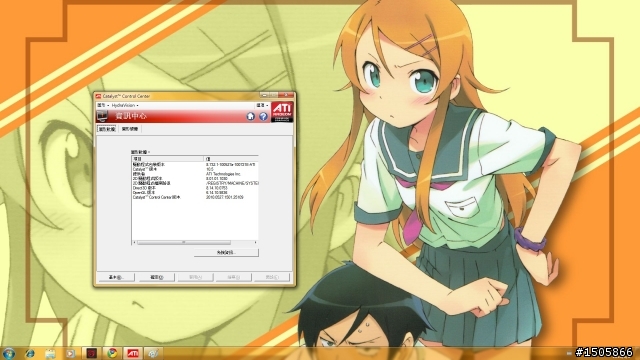Open the last taskbar app with pen icon
This screenshot has width=640, height=360.
pyautogui.click(x=153, y=353)
